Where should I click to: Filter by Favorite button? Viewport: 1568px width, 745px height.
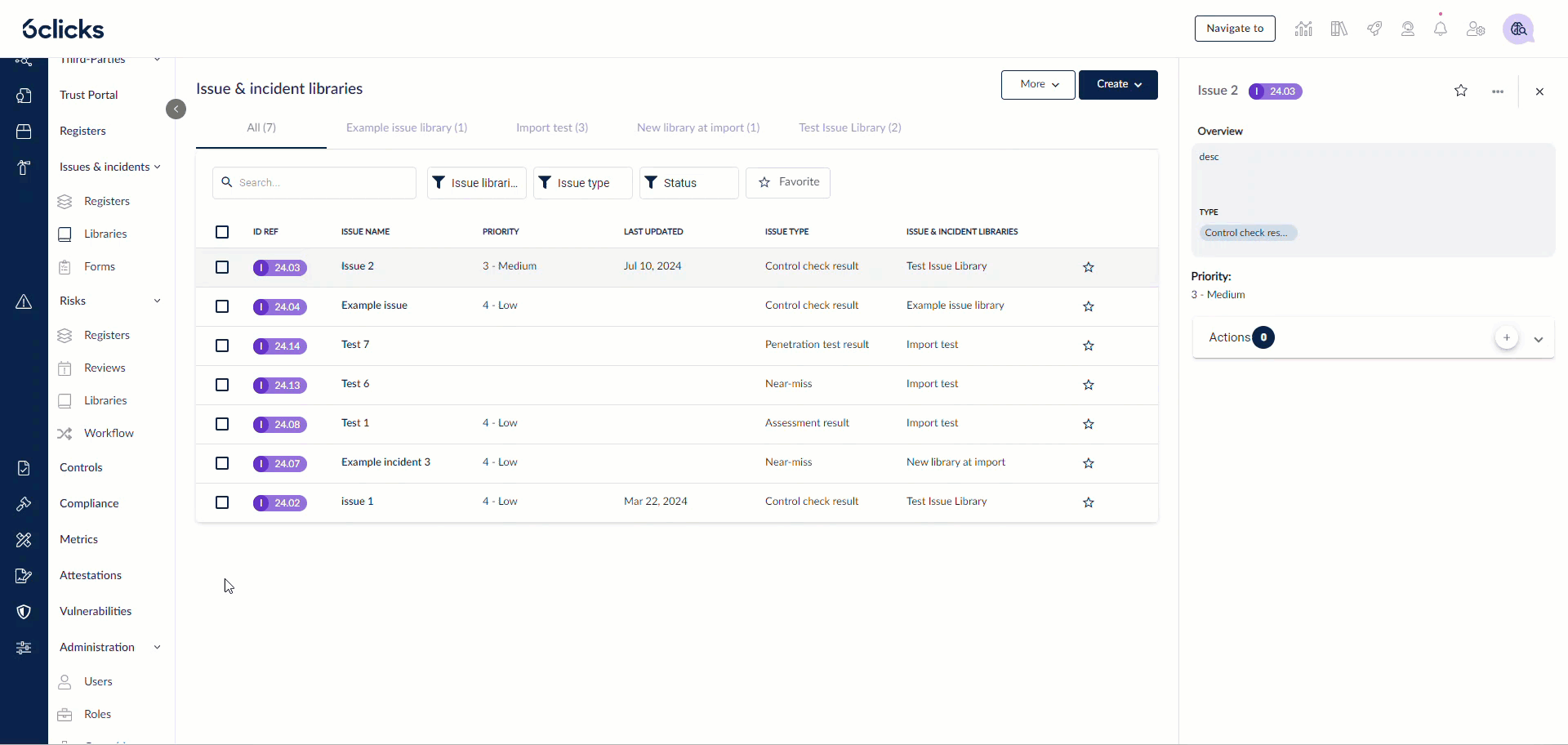click(788, 183)
